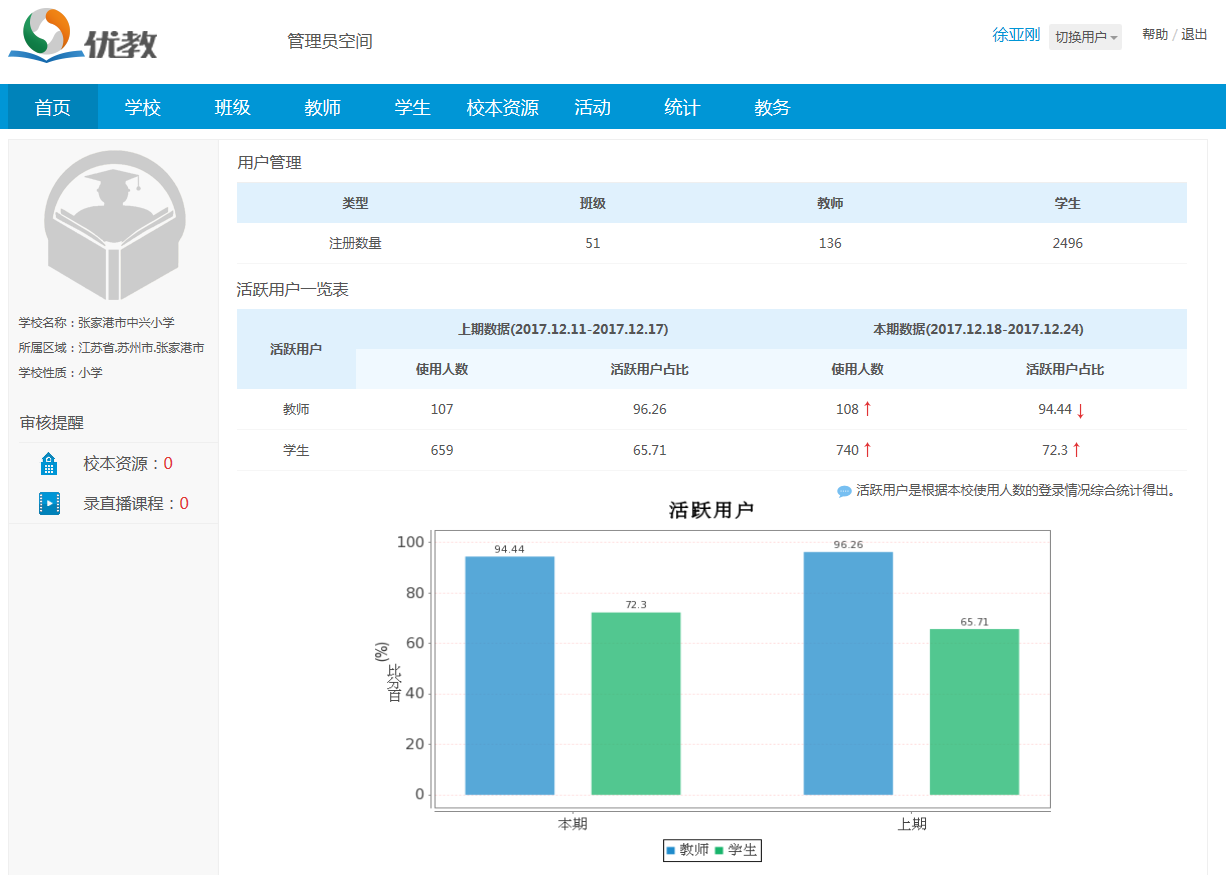Open the 统计 navigation menu
This screenshot has width=1226, height=875.
682,108
